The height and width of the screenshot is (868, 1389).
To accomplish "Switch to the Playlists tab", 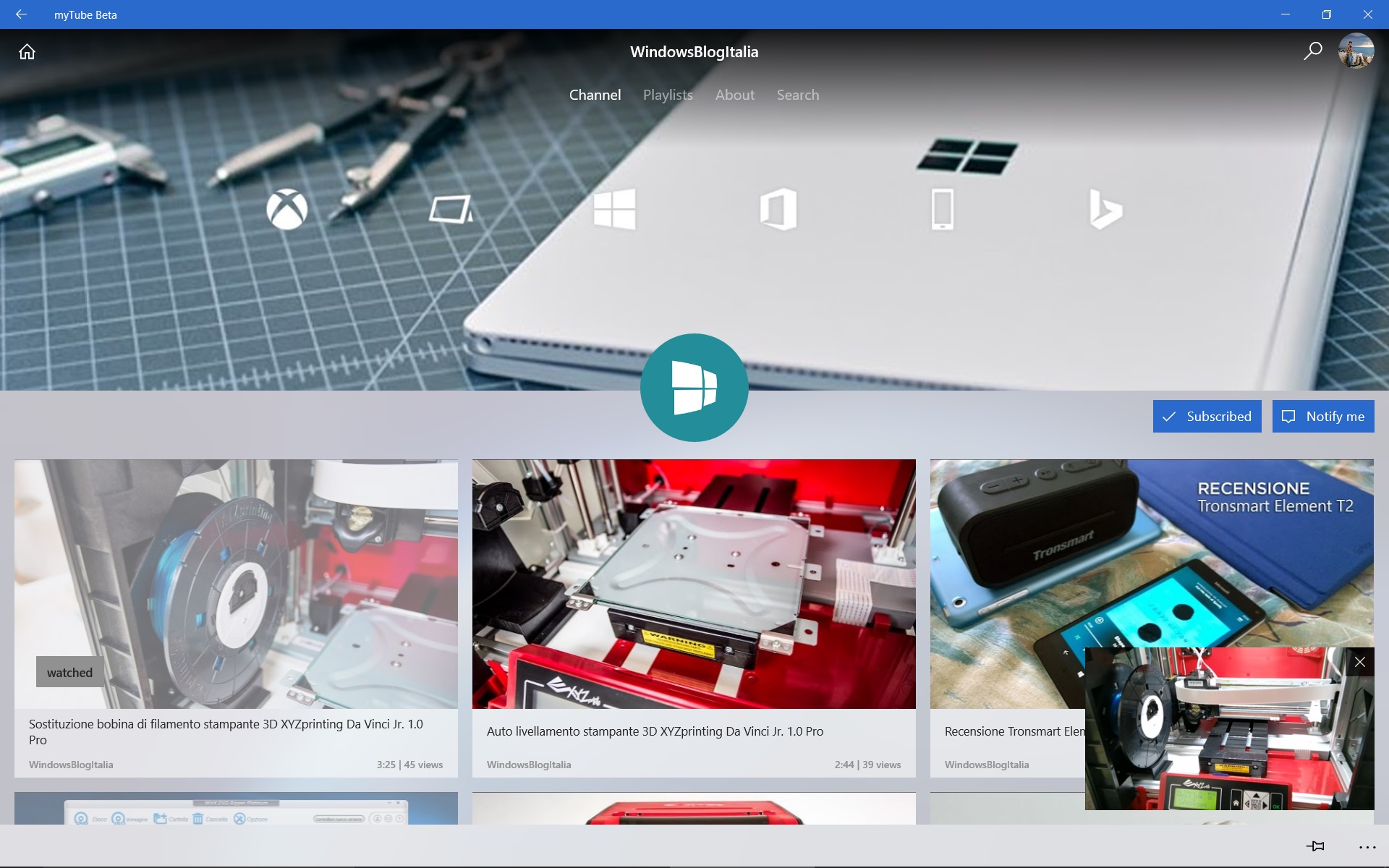I will click(x=668, y=95).
